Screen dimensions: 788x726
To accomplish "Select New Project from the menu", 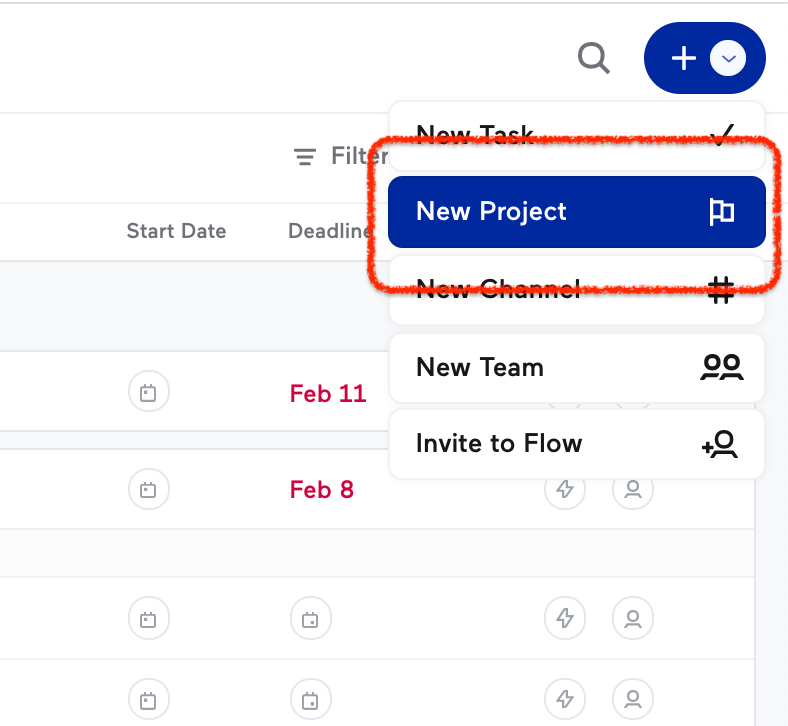I will [x=576, y=212].
